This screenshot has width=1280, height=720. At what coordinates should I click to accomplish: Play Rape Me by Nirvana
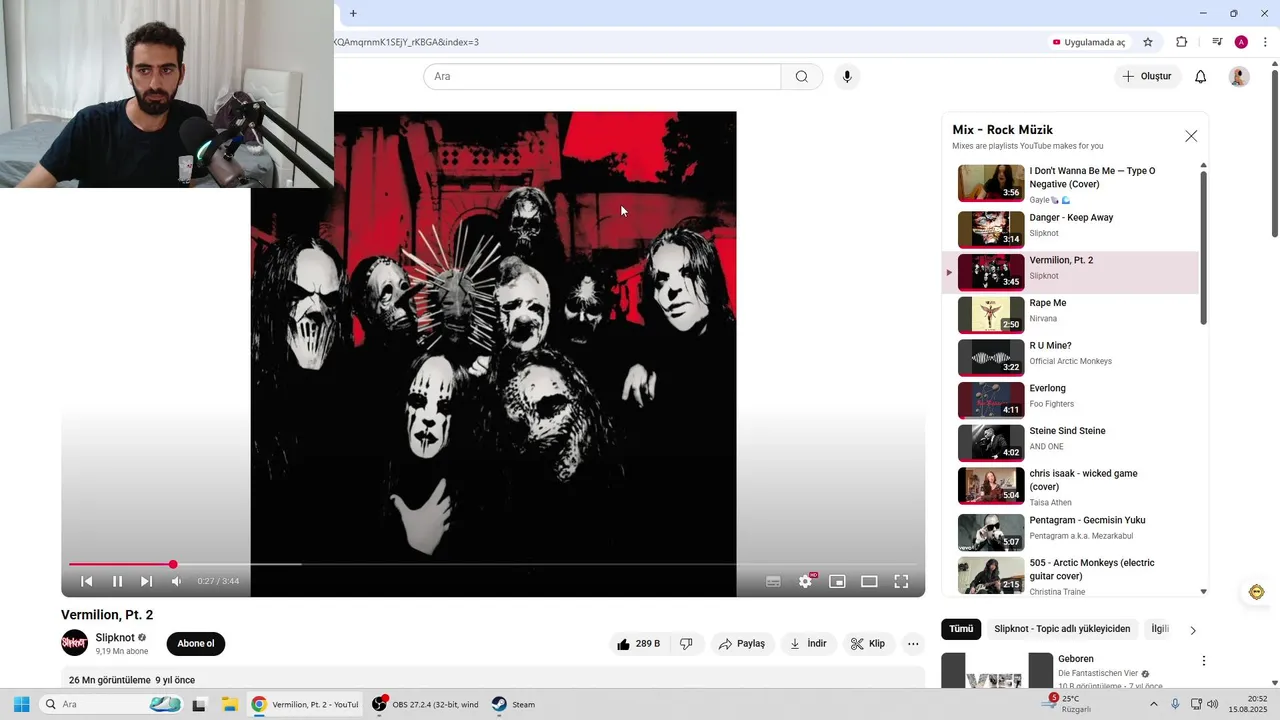tap(1070, 315)
